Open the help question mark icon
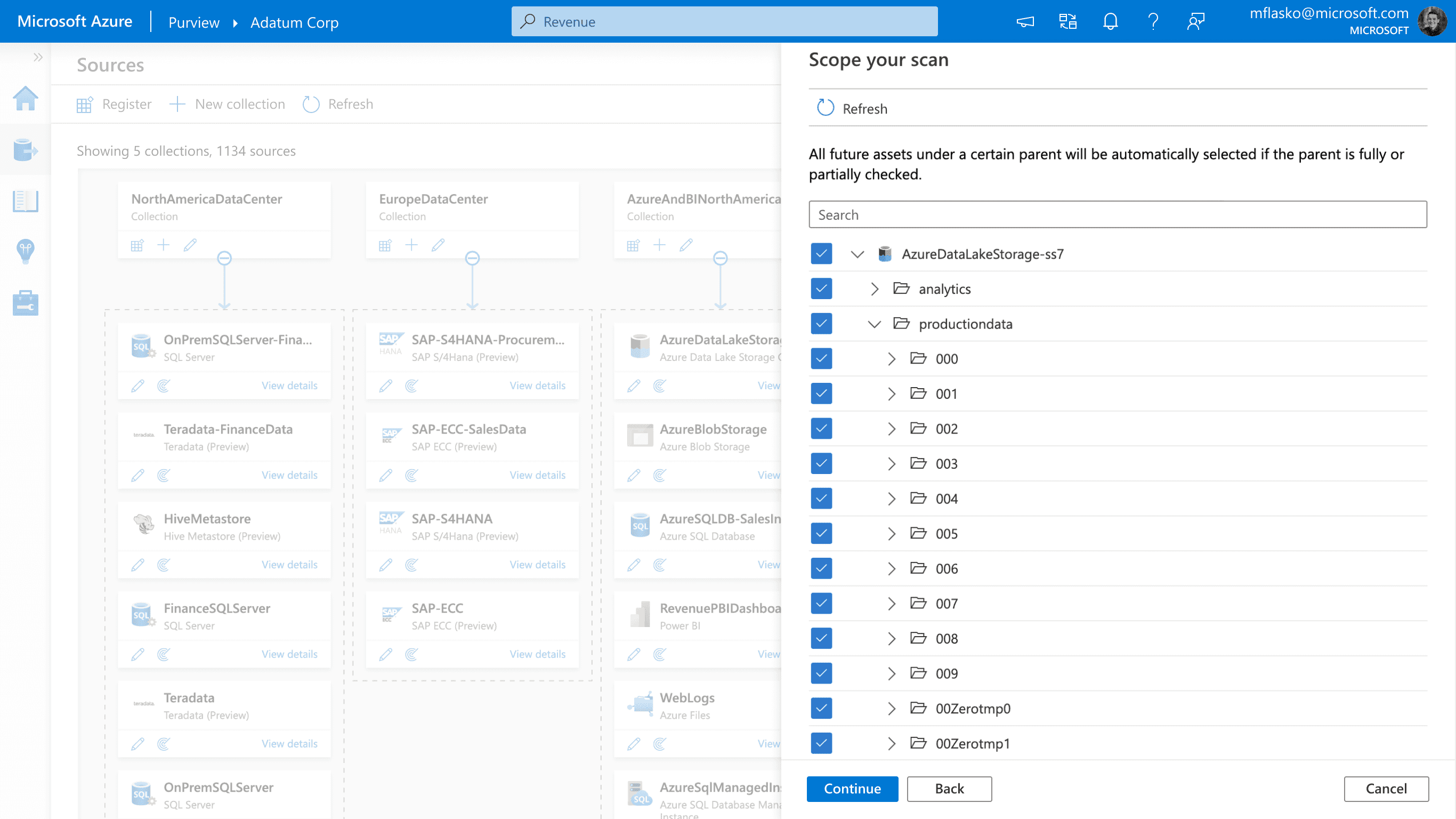 click(x=1153, y=21)
